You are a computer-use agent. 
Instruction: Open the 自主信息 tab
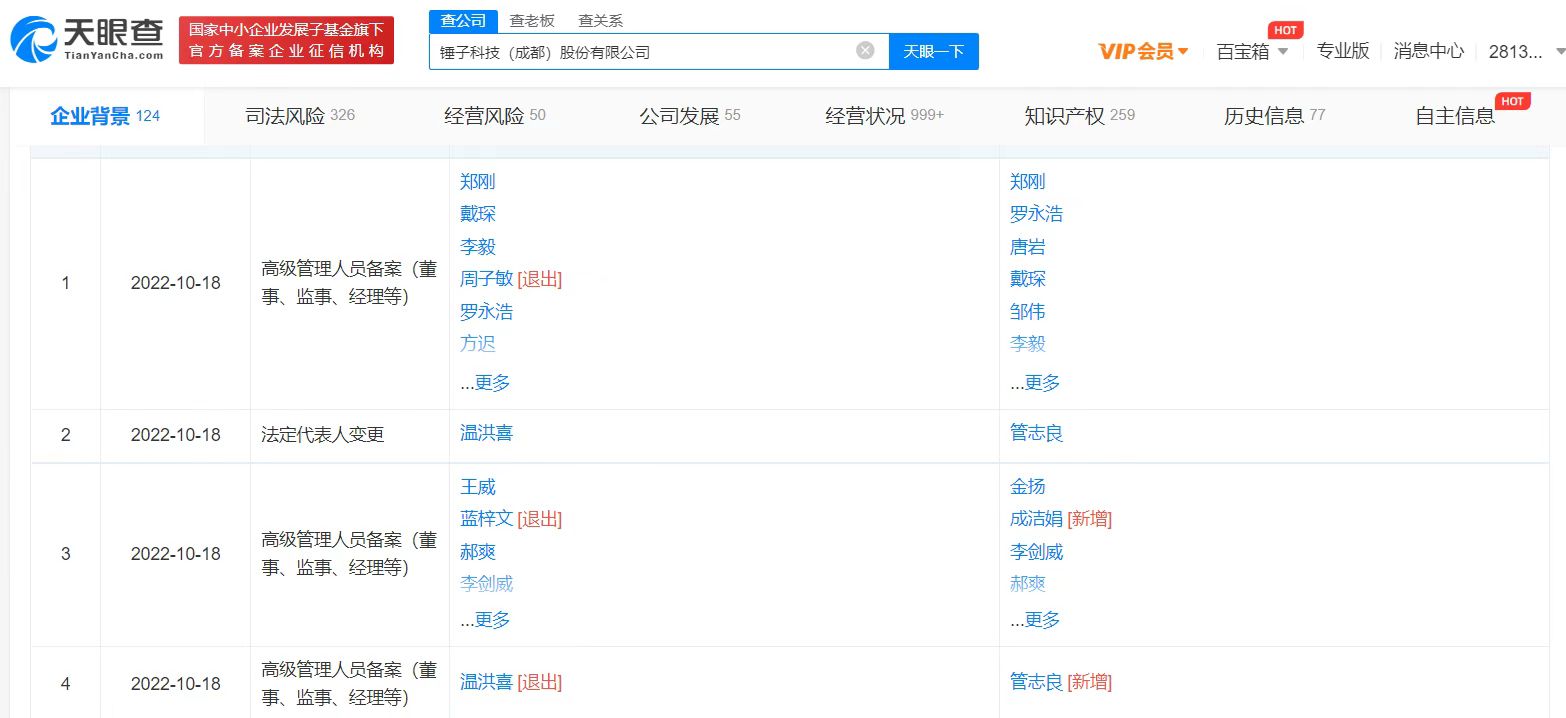[1454, 116]
